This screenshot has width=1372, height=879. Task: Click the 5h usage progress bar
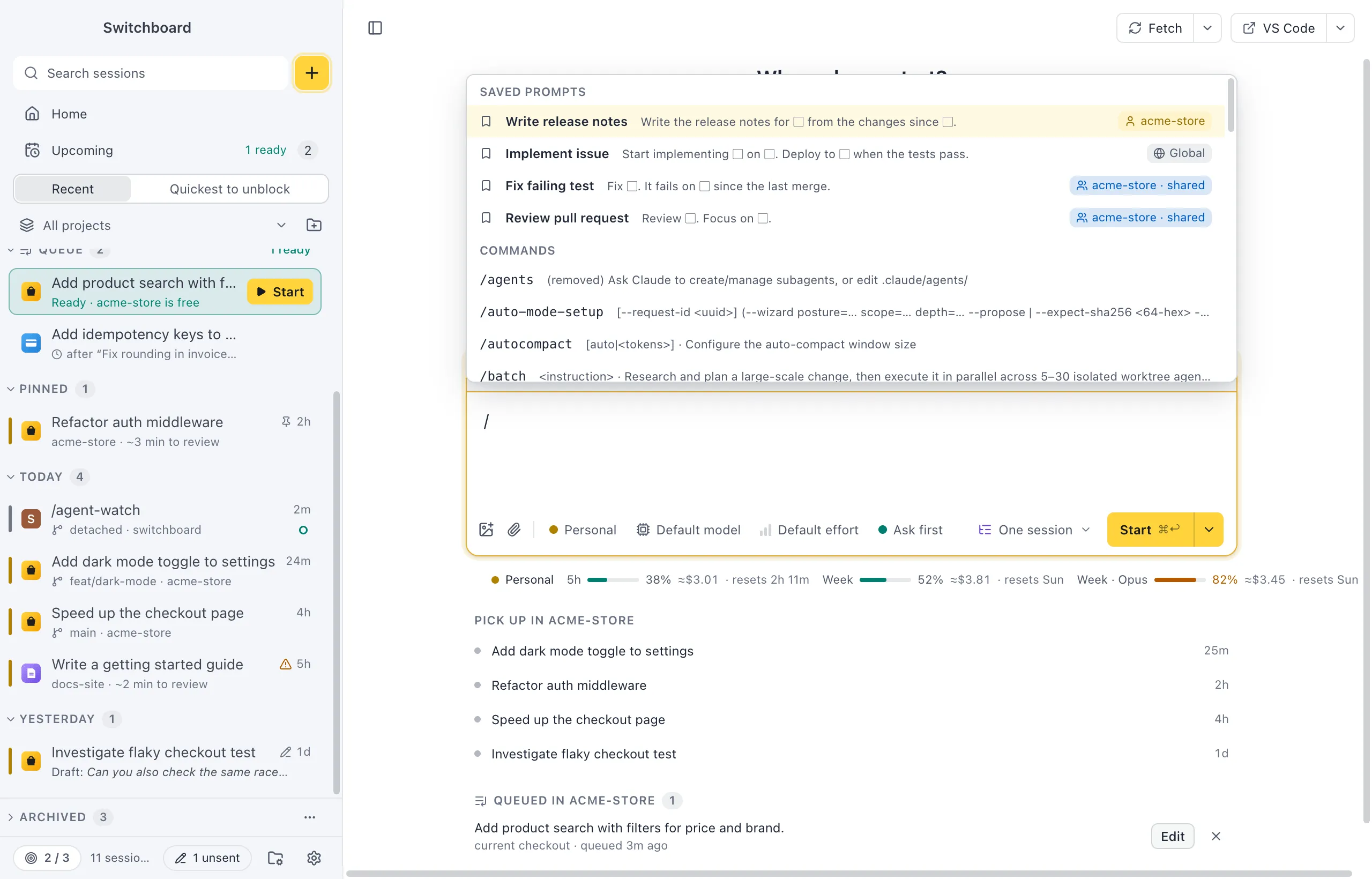click(613, 580)
